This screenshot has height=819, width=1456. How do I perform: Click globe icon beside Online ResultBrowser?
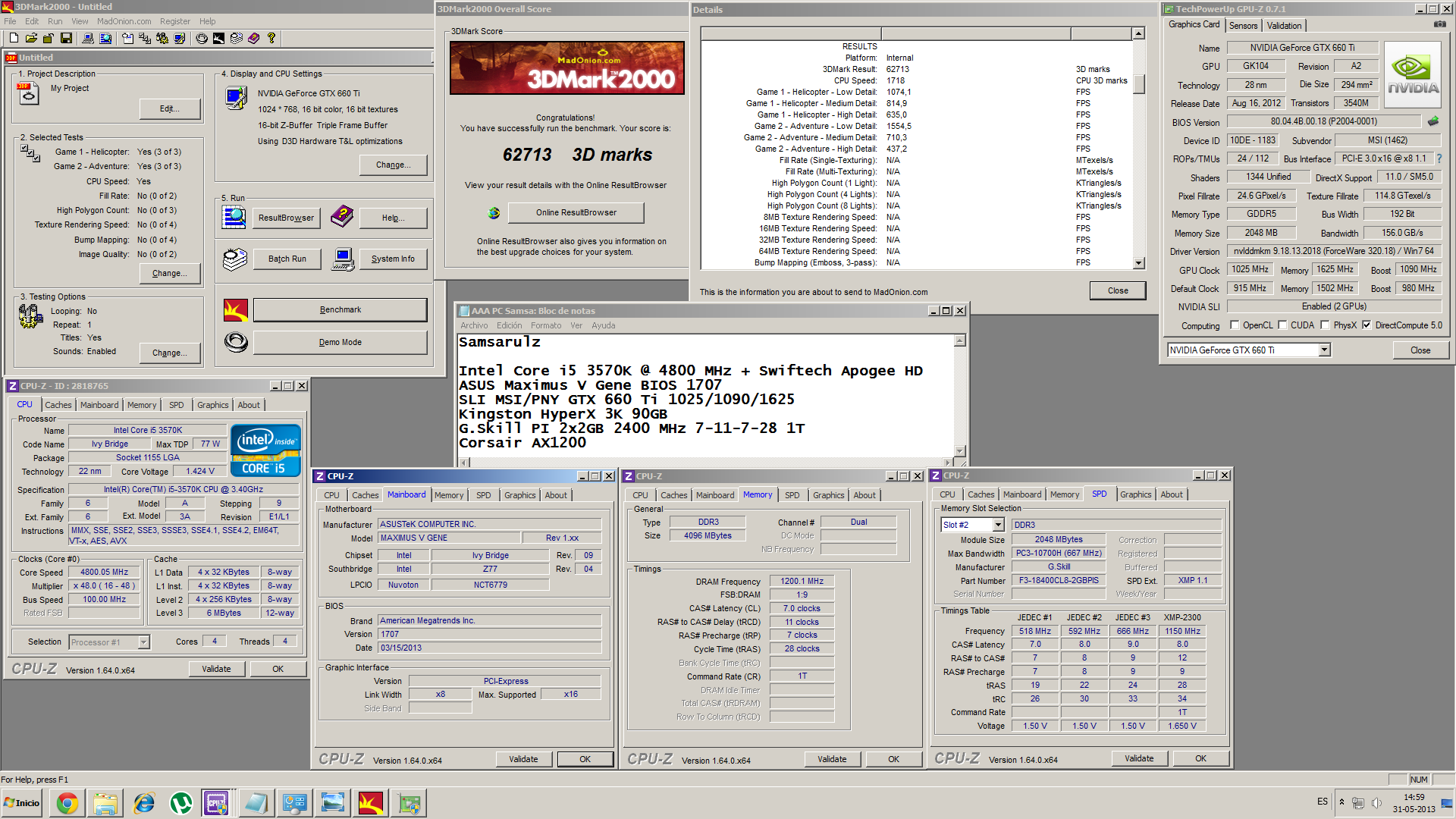point(494,213)
